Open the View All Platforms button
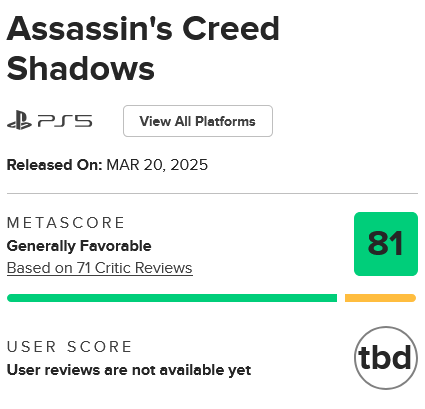425x409 pixels. click(x=198, y=121)
